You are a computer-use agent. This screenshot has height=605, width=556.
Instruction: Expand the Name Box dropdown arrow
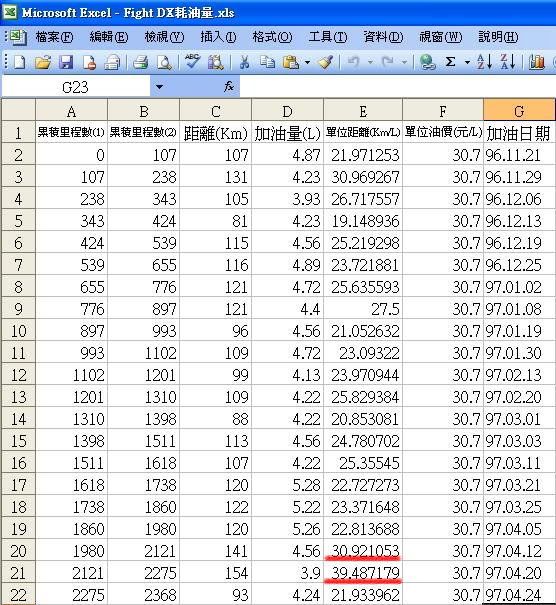coord(159,87)
